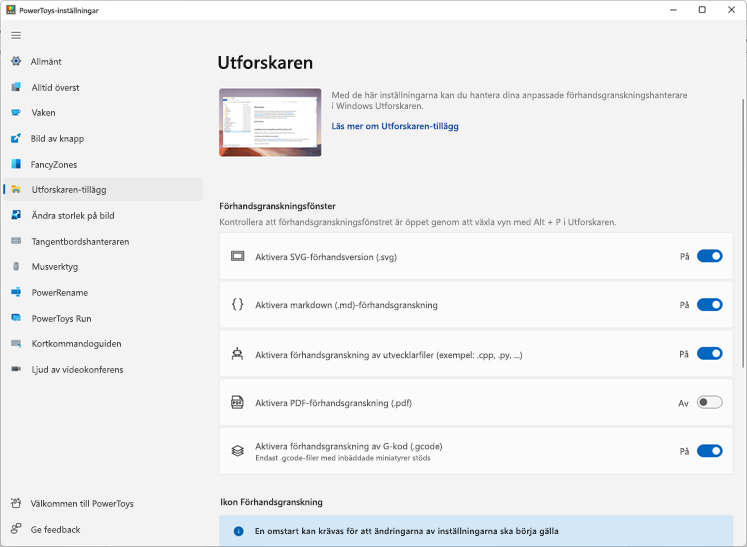Select PowerRename in the sidebar
Image resolution: width=747 pixels, height=547 pixels.
click(x=103, y=293)
